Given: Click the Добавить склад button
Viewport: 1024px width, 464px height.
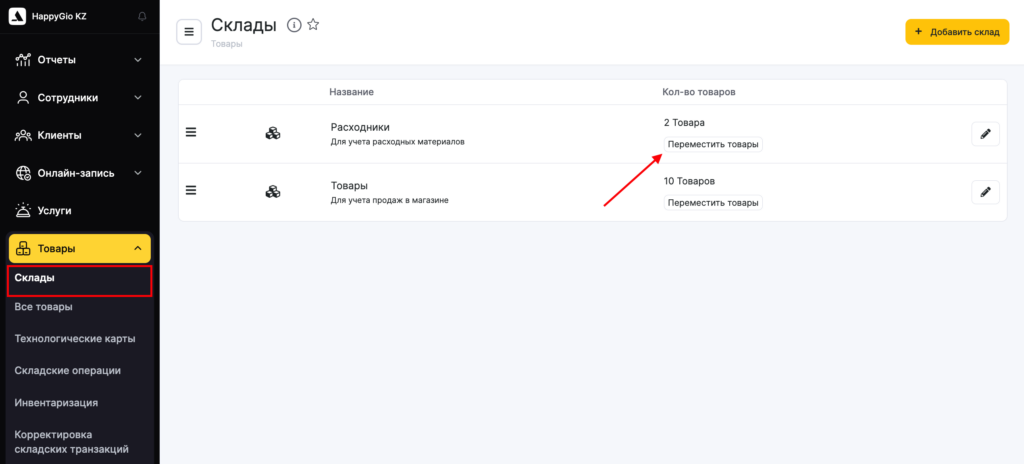Looking at the screenshot, I should click(957, 32).
